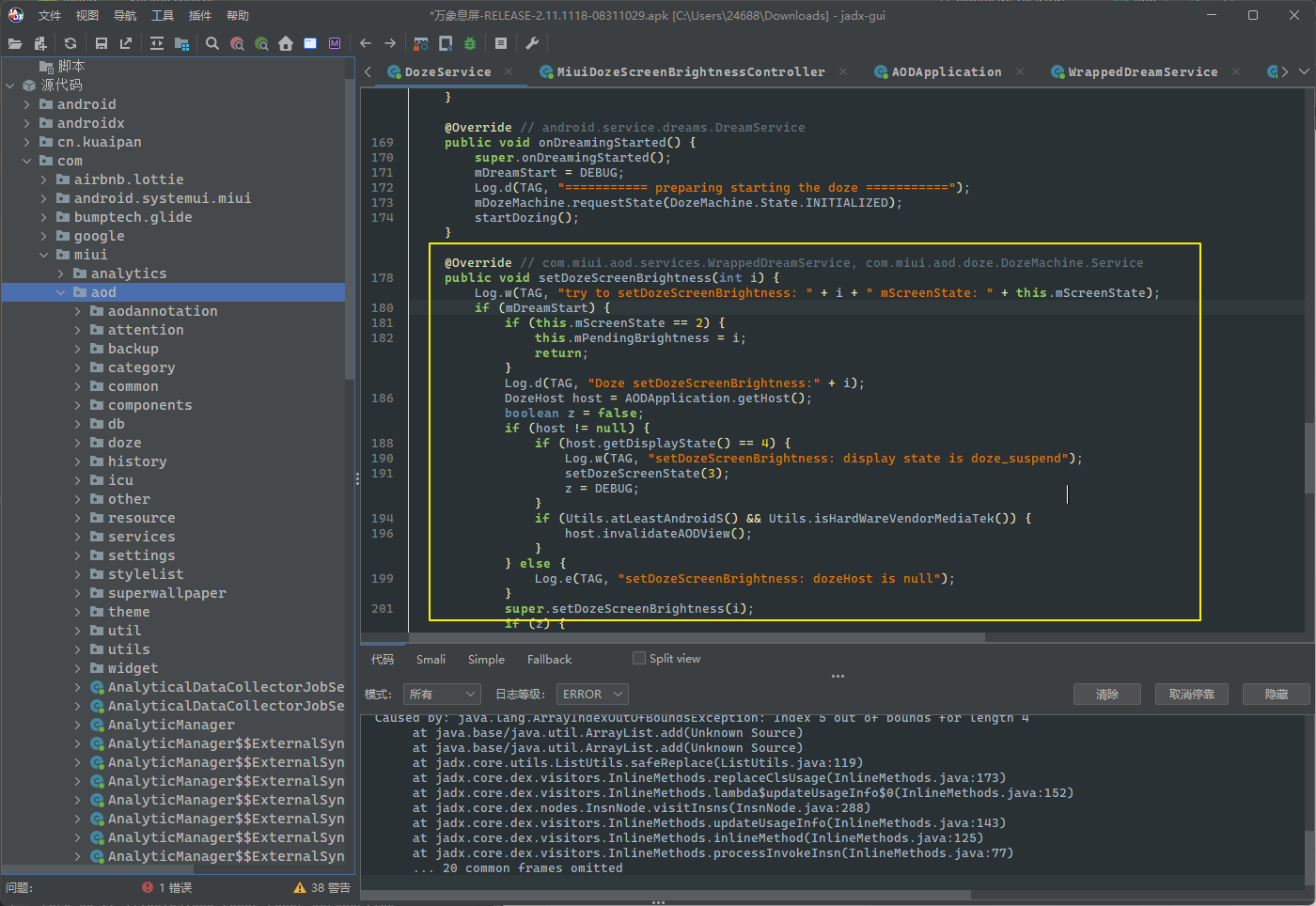Open the log viewer icon

pos(501,43)
